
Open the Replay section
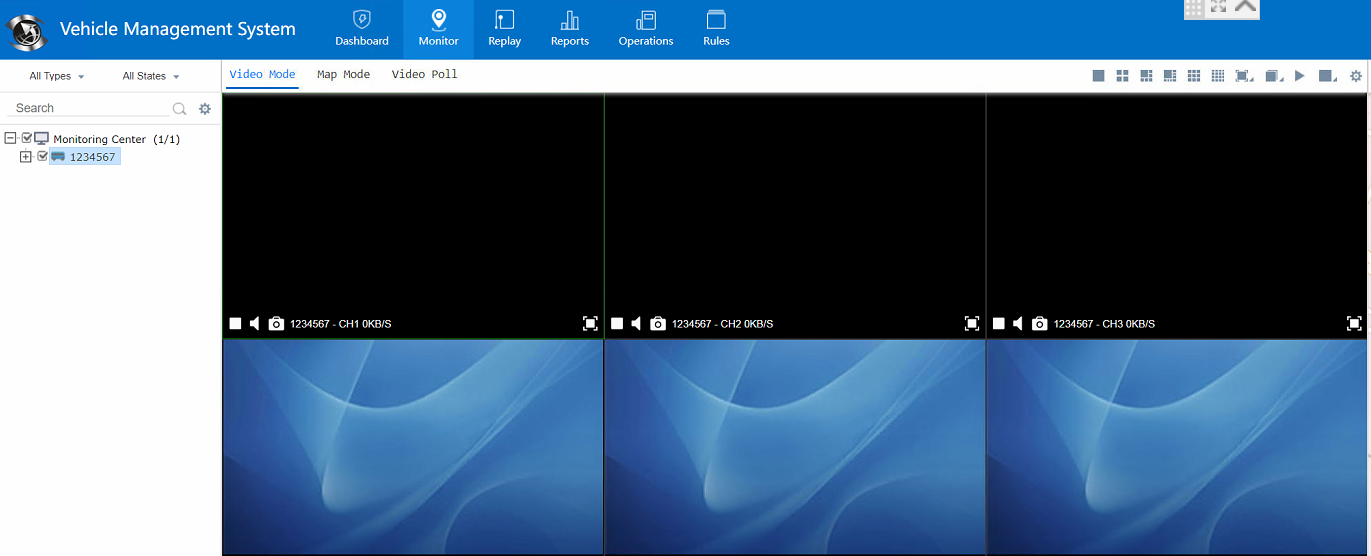505,29
